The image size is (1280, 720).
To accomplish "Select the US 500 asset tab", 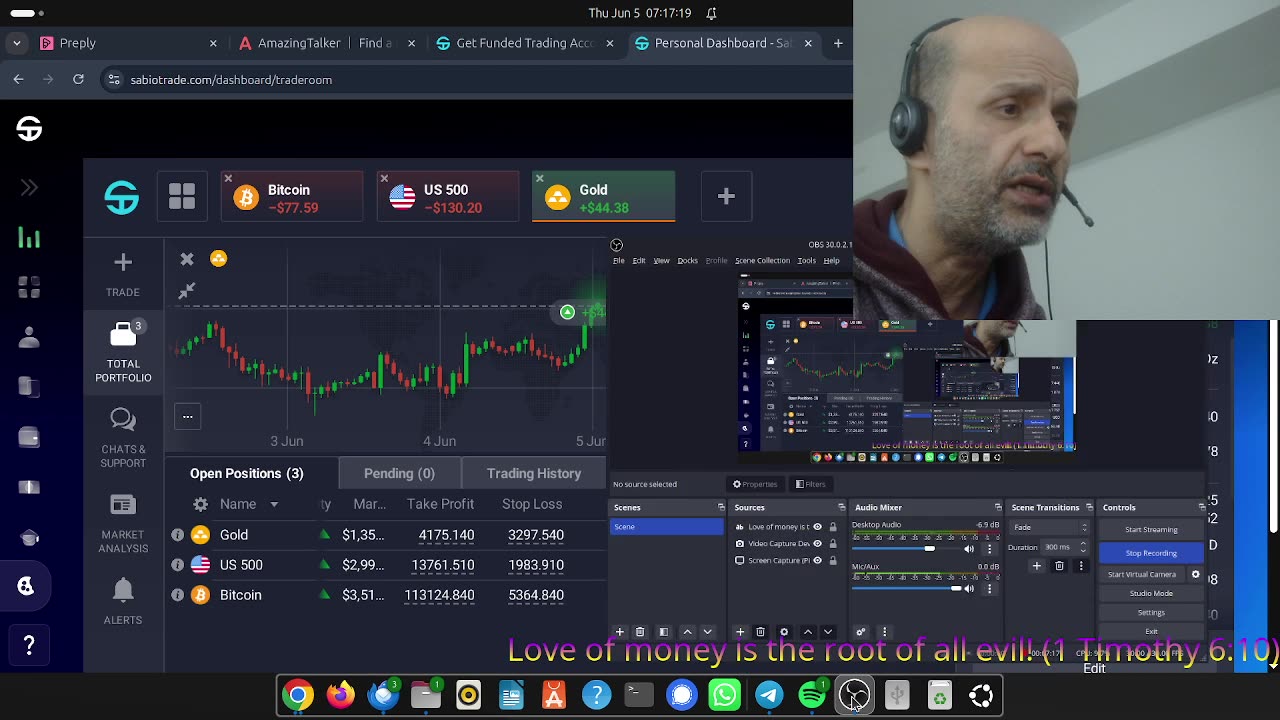I will [448, 197].
